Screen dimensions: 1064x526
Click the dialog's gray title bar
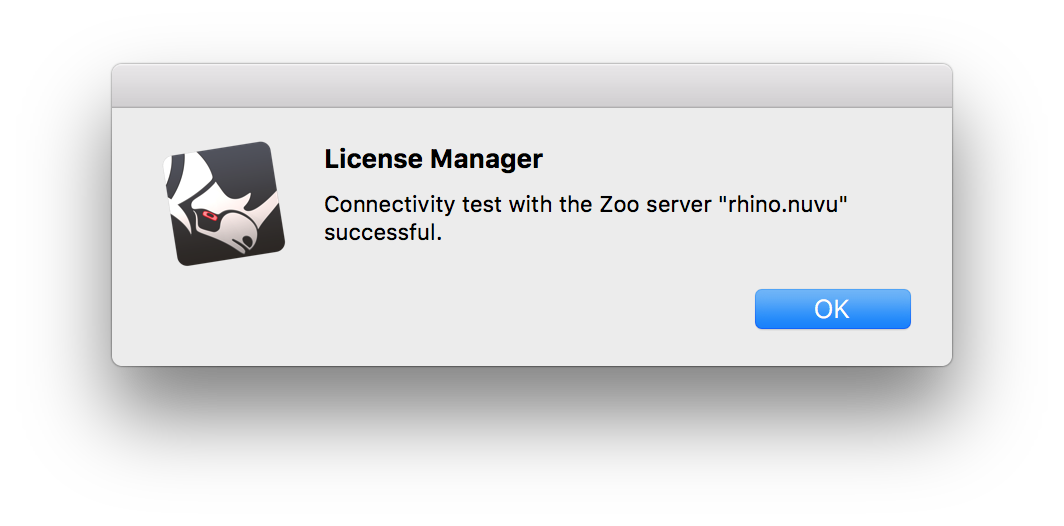532,86
